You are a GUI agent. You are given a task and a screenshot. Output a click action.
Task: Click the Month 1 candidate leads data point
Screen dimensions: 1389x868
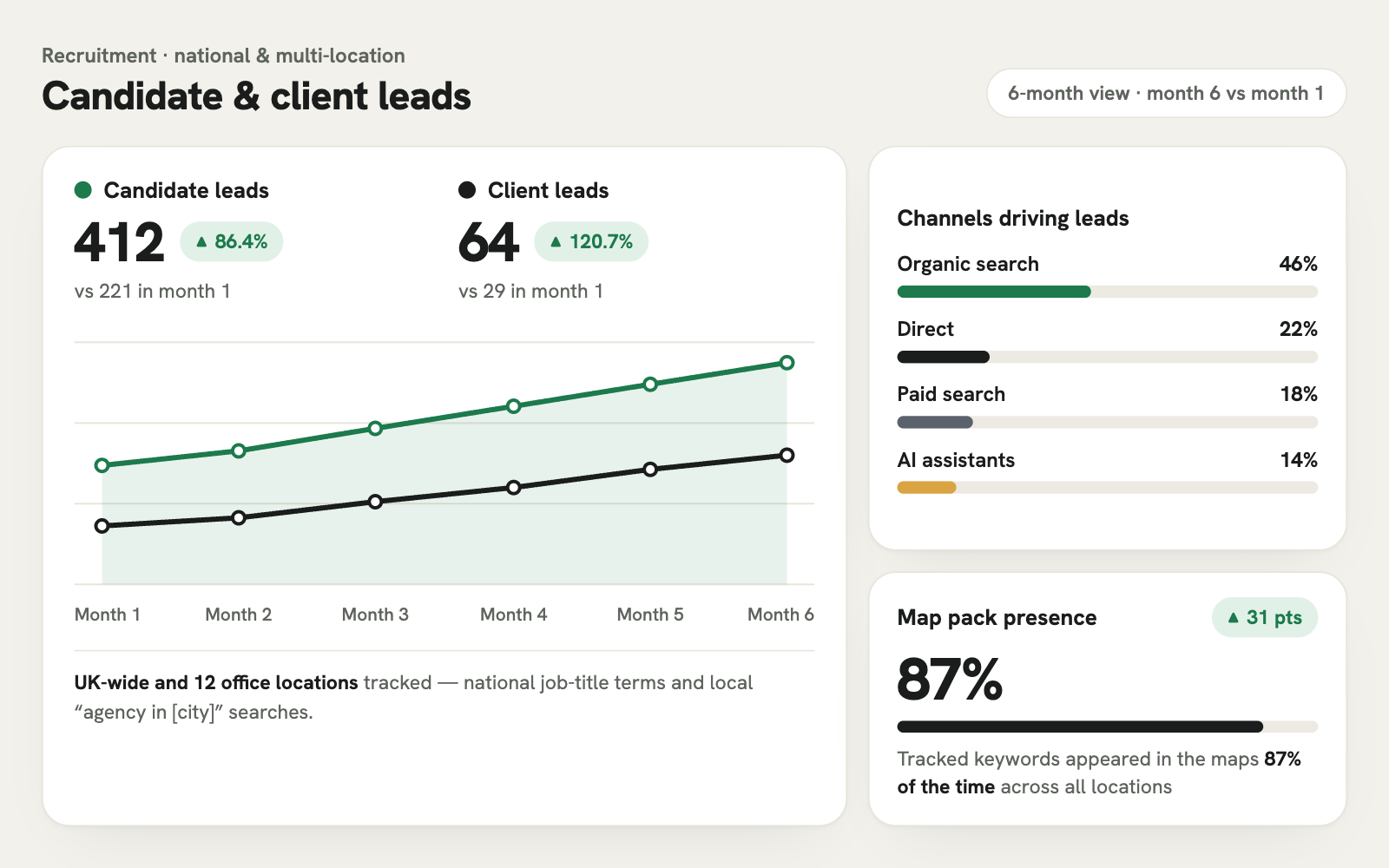[102, 465]
